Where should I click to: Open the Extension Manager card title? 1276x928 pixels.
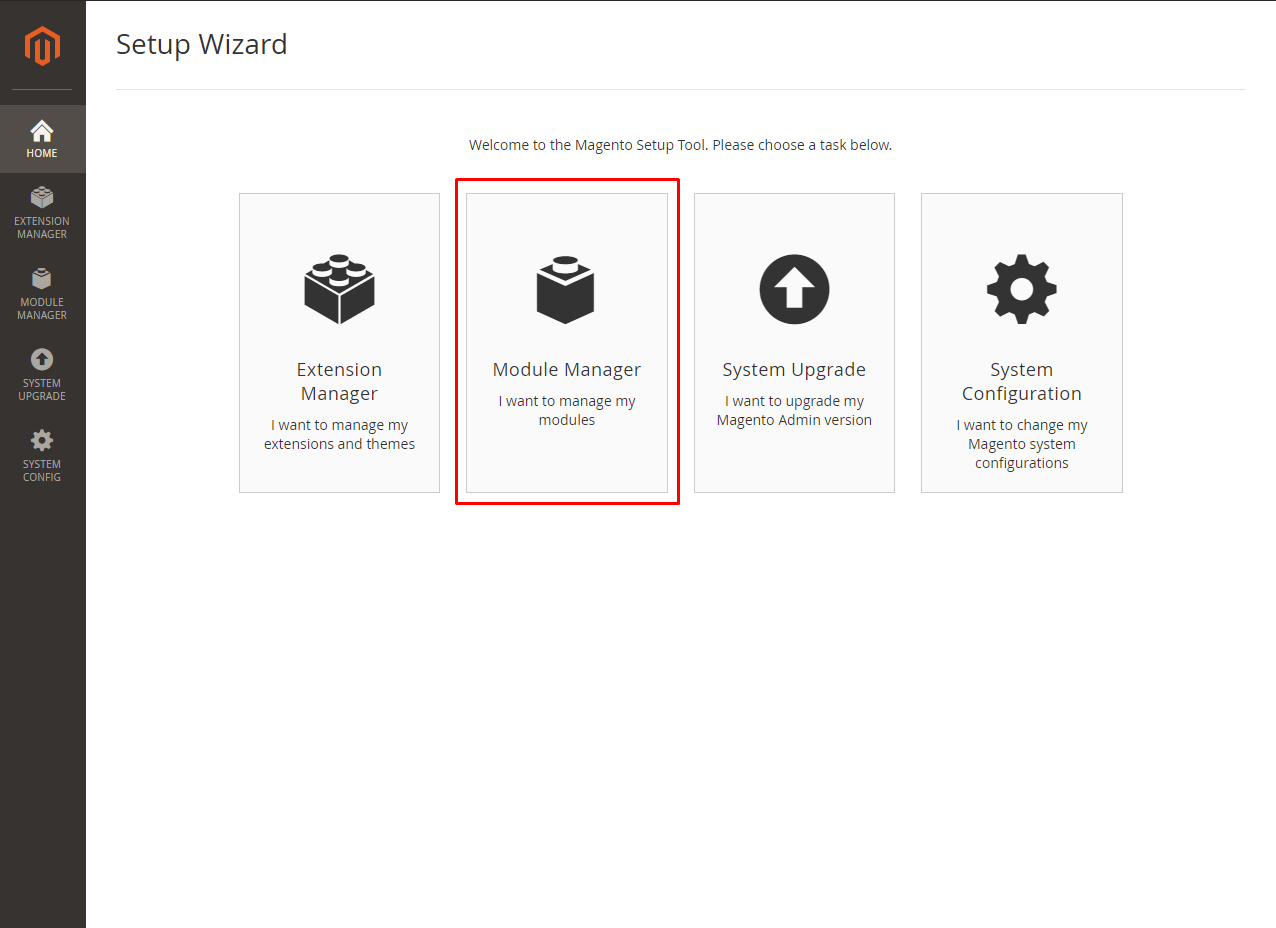[x=340, y=382]
